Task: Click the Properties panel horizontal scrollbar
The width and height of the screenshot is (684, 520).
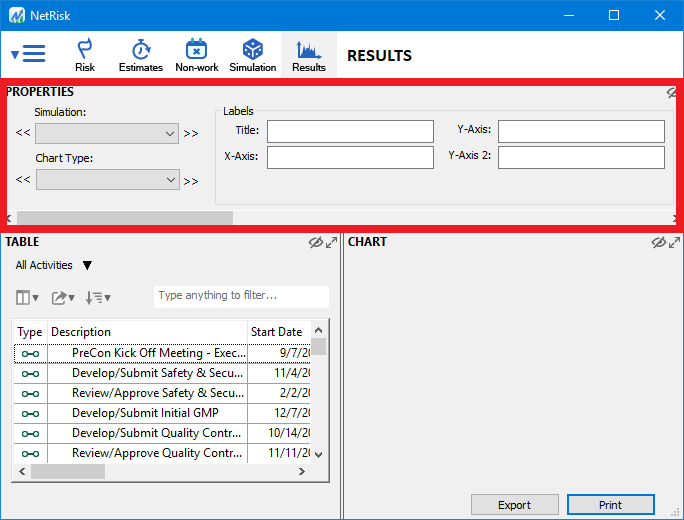Action: (125, 217)
